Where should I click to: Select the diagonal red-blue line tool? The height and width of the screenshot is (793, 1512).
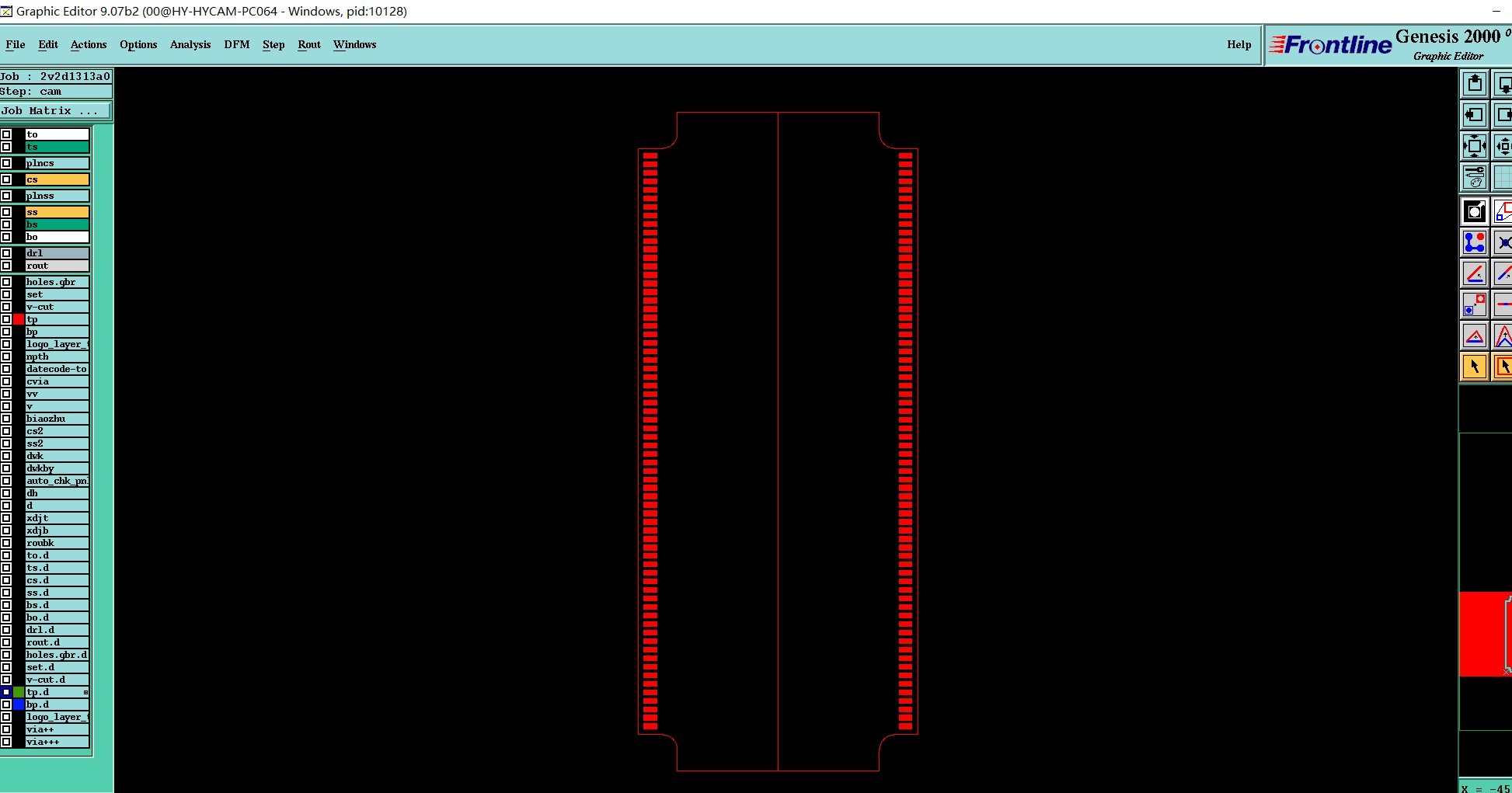coord(1503,273)
